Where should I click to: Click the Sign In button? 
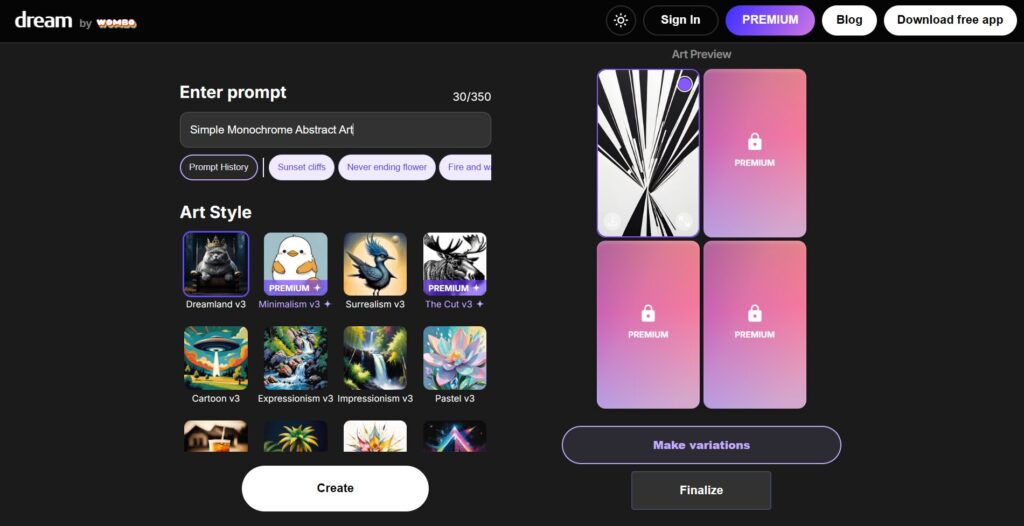[x=680, y=20]
